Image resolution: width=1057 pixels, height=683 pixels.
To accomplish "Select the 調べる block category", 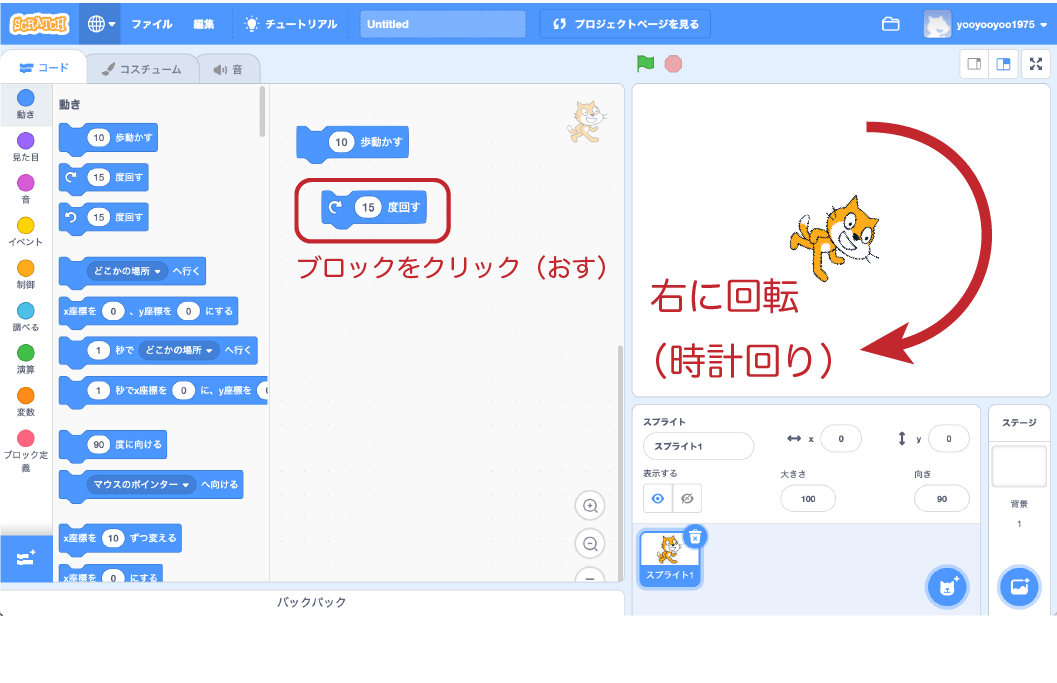I will [x=26, y=317].
